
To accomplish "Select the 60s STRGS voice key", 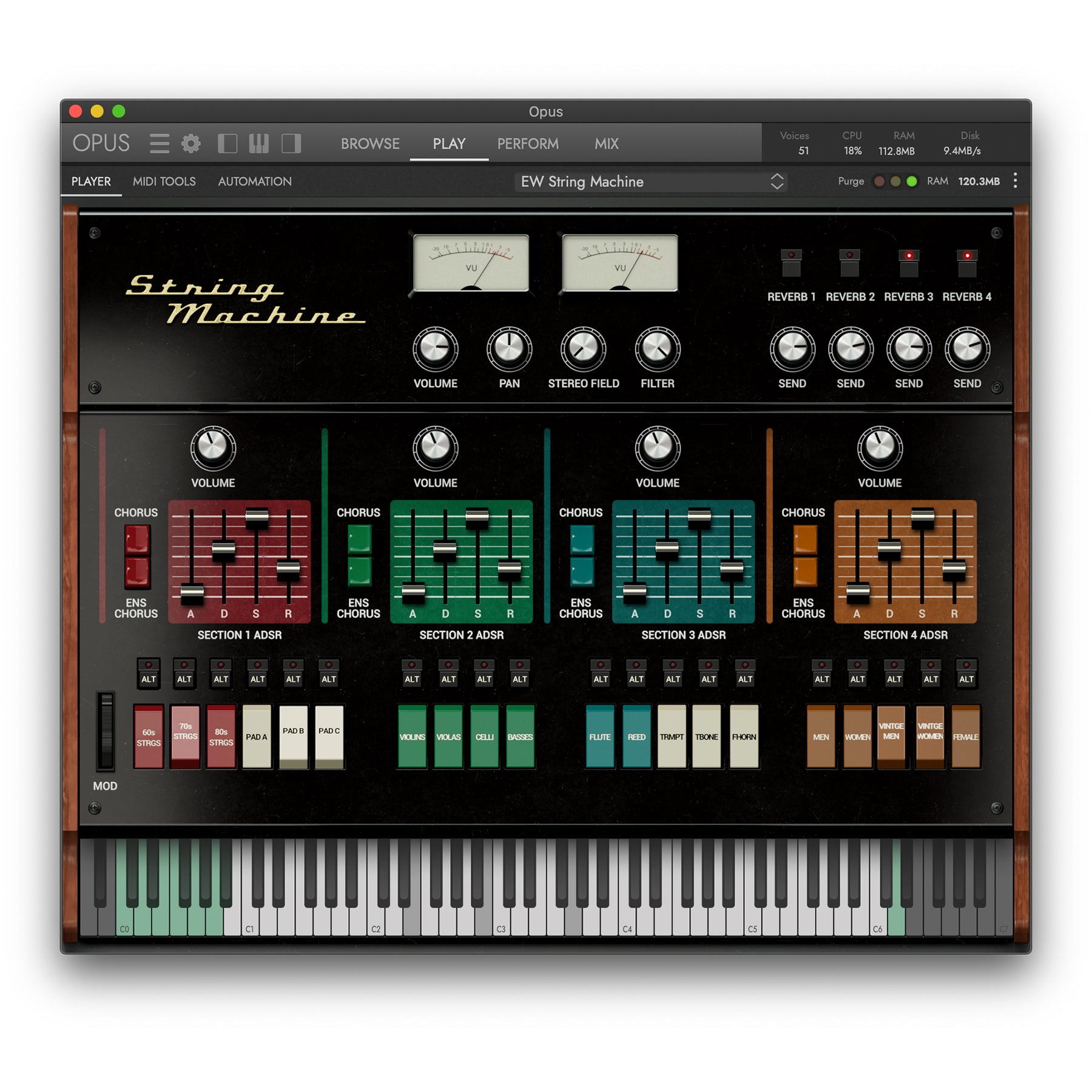I will [x=149, y=736].
